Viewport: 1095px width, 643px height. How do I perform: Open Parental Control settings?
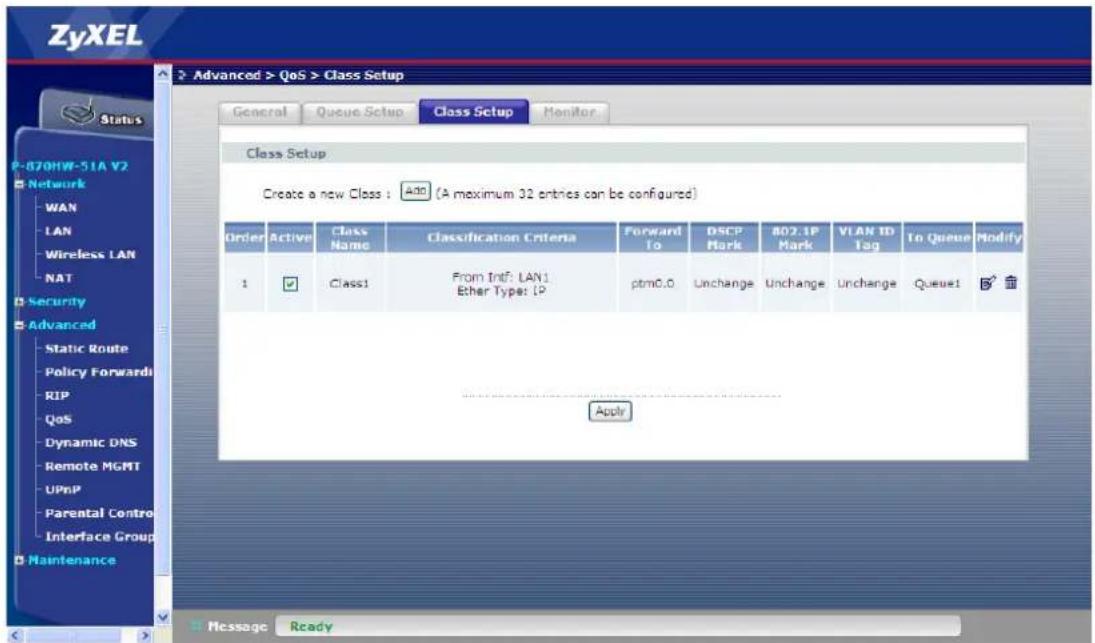(x=98, y=513)
